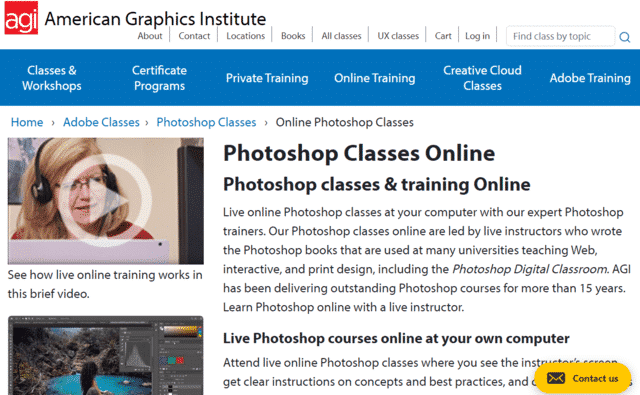640x395 pixels.
Task: Click the Photoshop Classes Online heading
Action: [359, 153]
